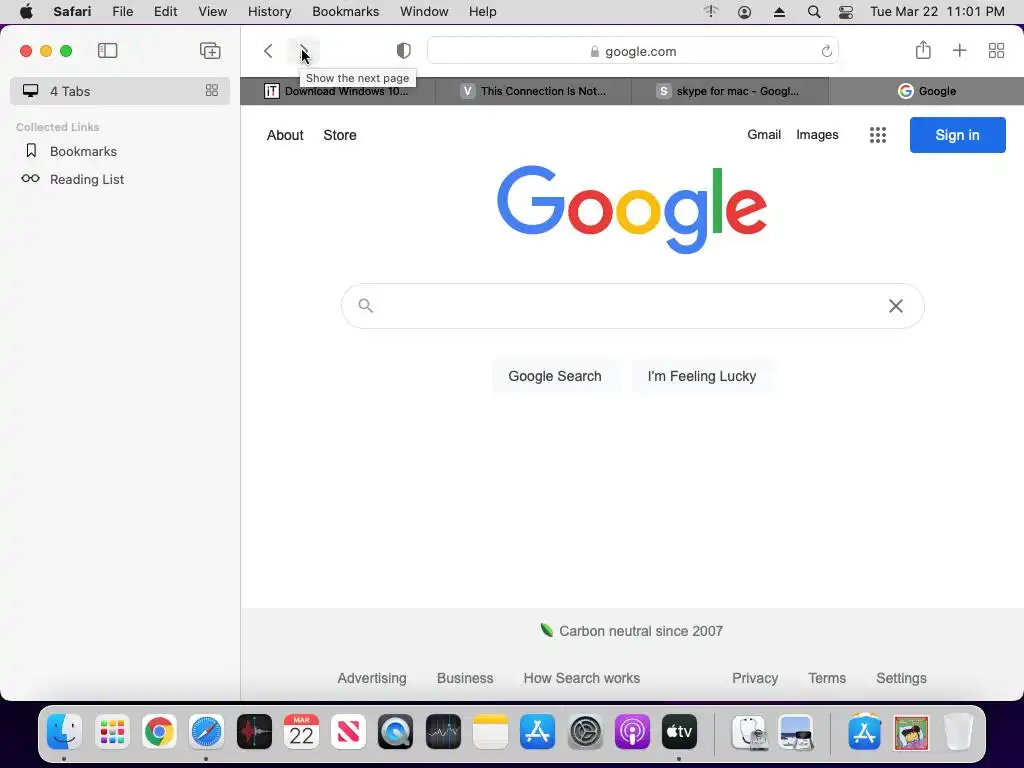
Task: Create a new tab group
Action: 210,51
